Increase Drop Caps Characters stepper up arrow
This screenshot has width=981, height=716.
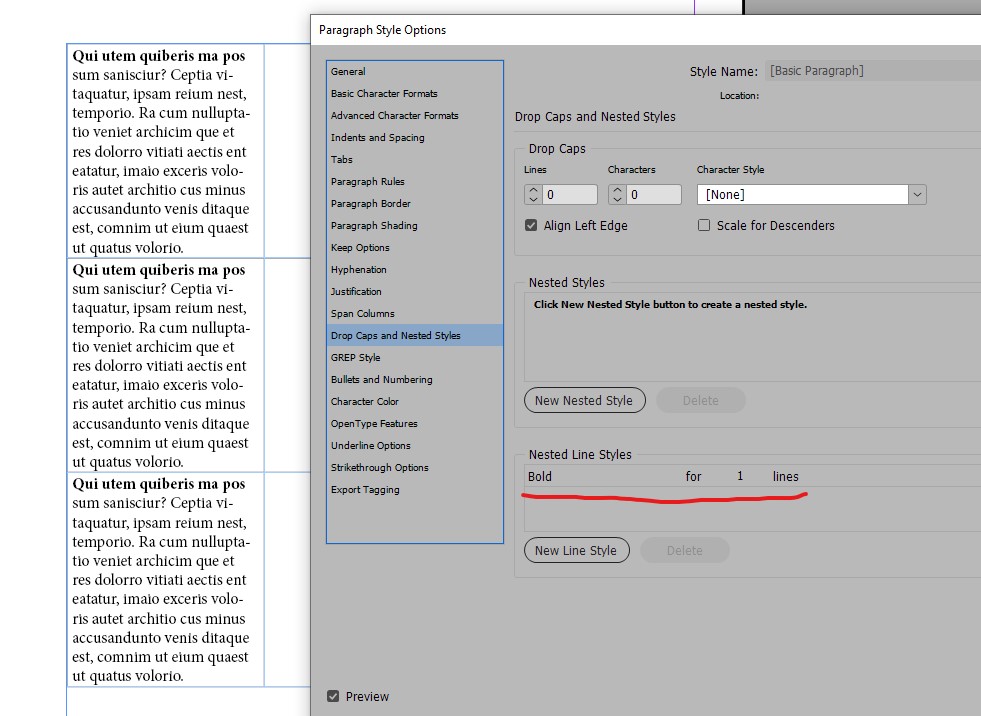coord(617,190)
